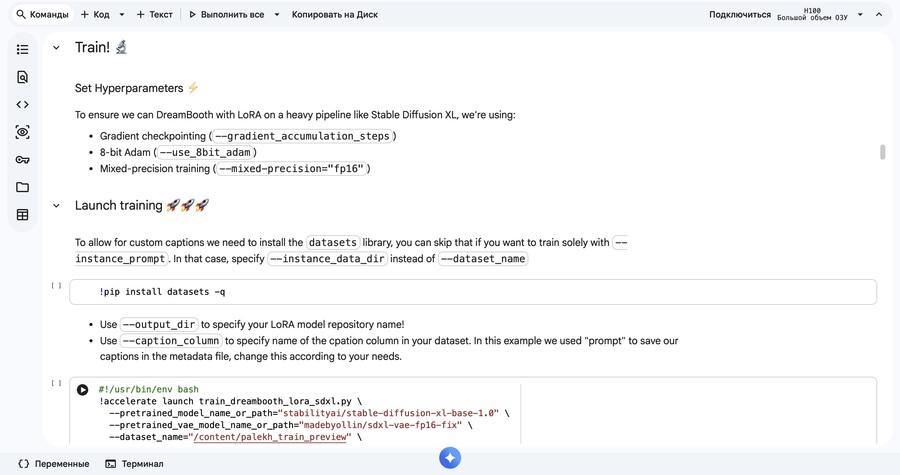Click --output_dir inline code

pyautogui.click(x=159, y=325)
